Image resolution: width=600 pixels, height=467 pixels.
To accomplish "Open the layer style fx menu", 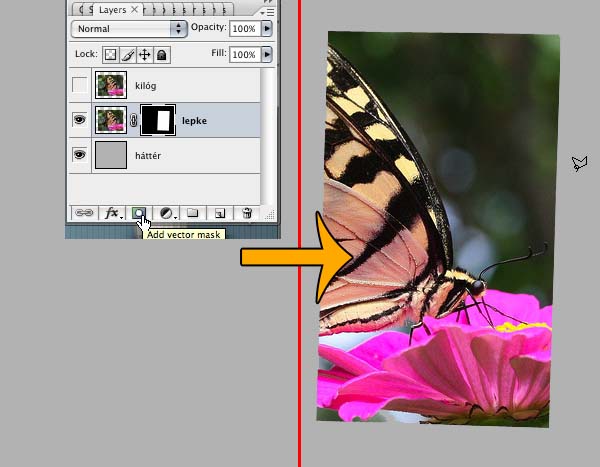I will (113, 213).
